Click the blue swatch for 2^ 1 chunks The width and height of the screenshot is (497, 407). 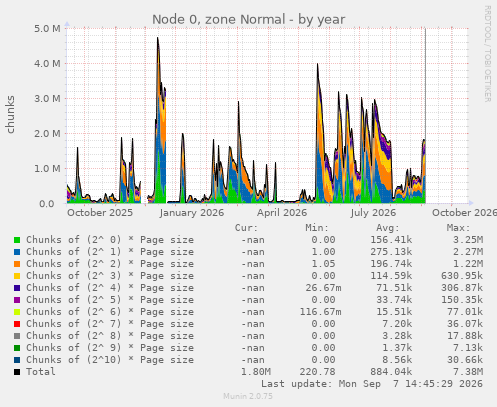click(x=17, y=252)
